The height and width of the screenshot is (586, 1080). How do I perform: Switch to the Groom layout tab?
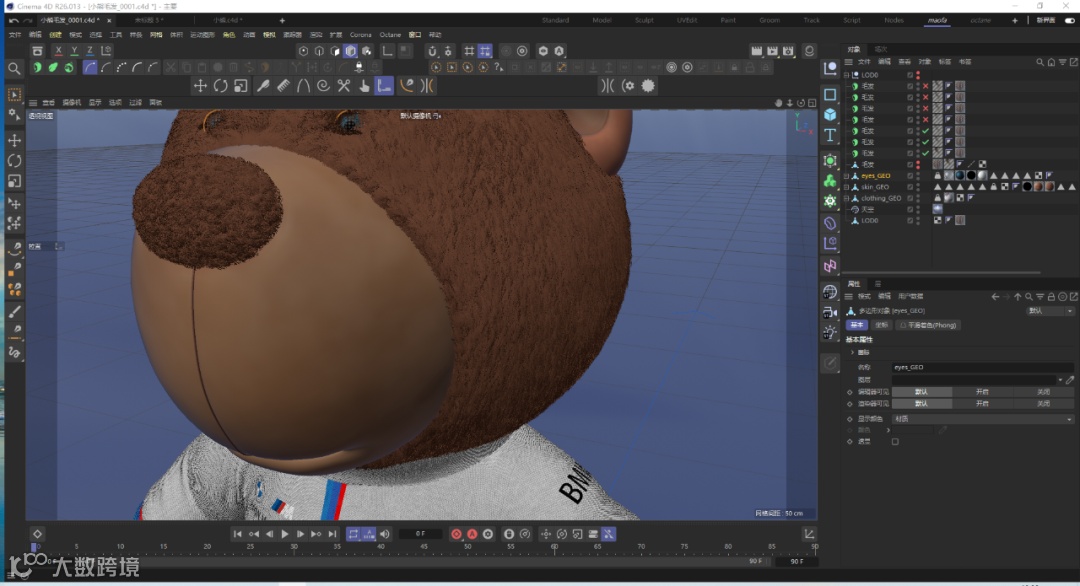click(x=769, y=21)
